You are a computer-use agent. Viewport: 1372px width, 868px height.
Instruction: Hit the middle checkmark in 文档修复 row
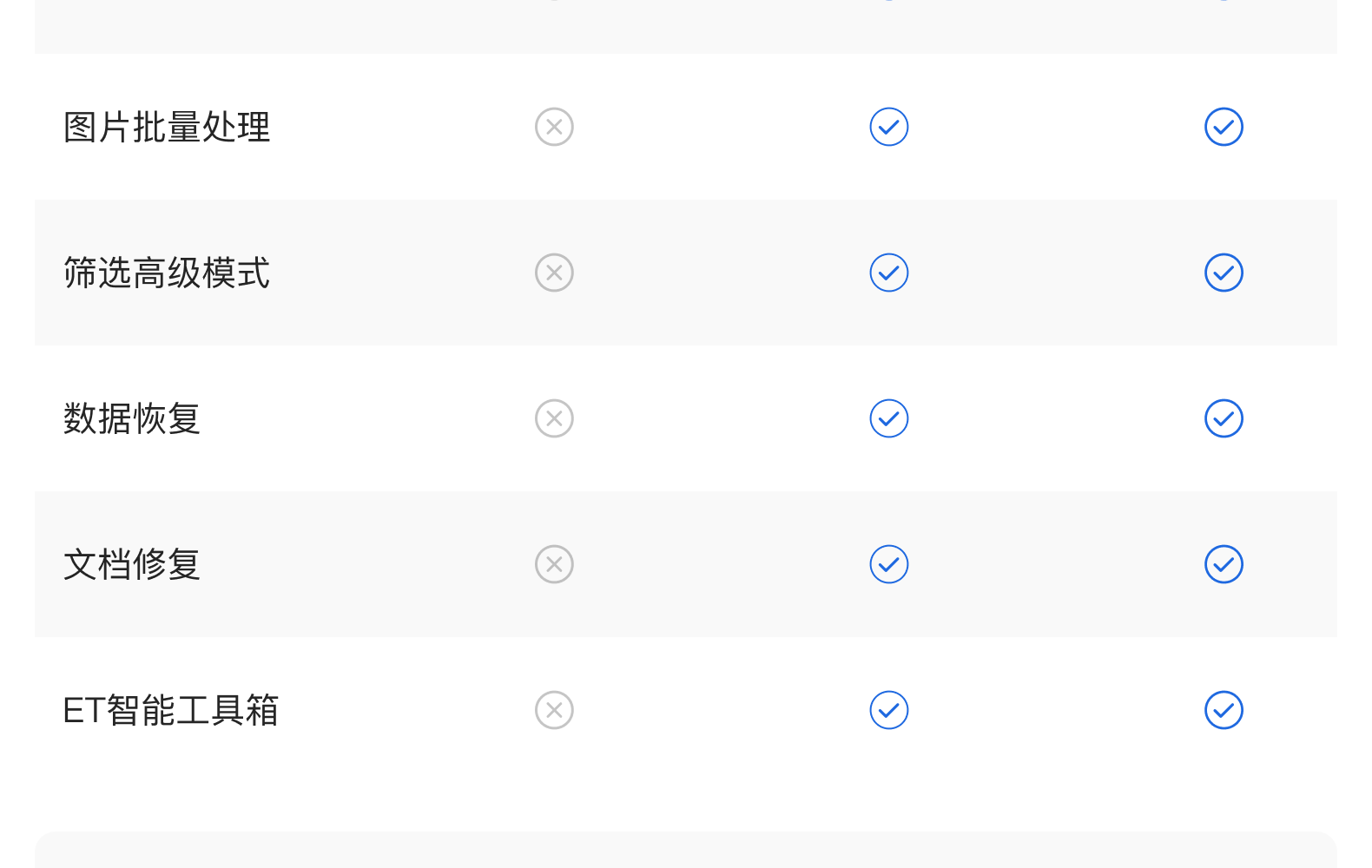[x=889, y=564]
